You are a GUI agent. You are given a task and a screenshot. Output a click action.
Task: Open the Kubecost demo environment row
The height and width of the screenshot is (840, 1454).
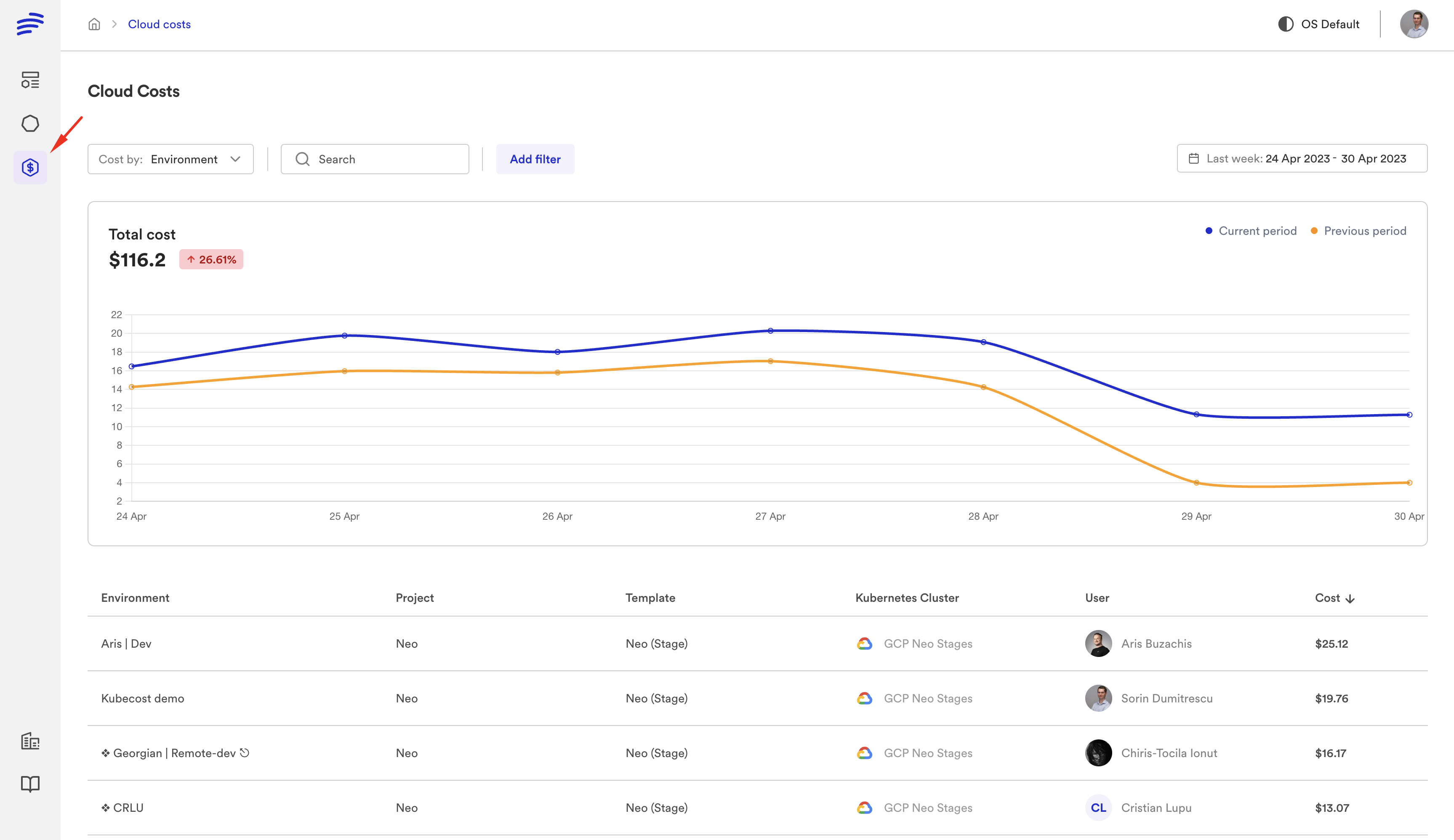pyautogui.click(x=143, y=699)
